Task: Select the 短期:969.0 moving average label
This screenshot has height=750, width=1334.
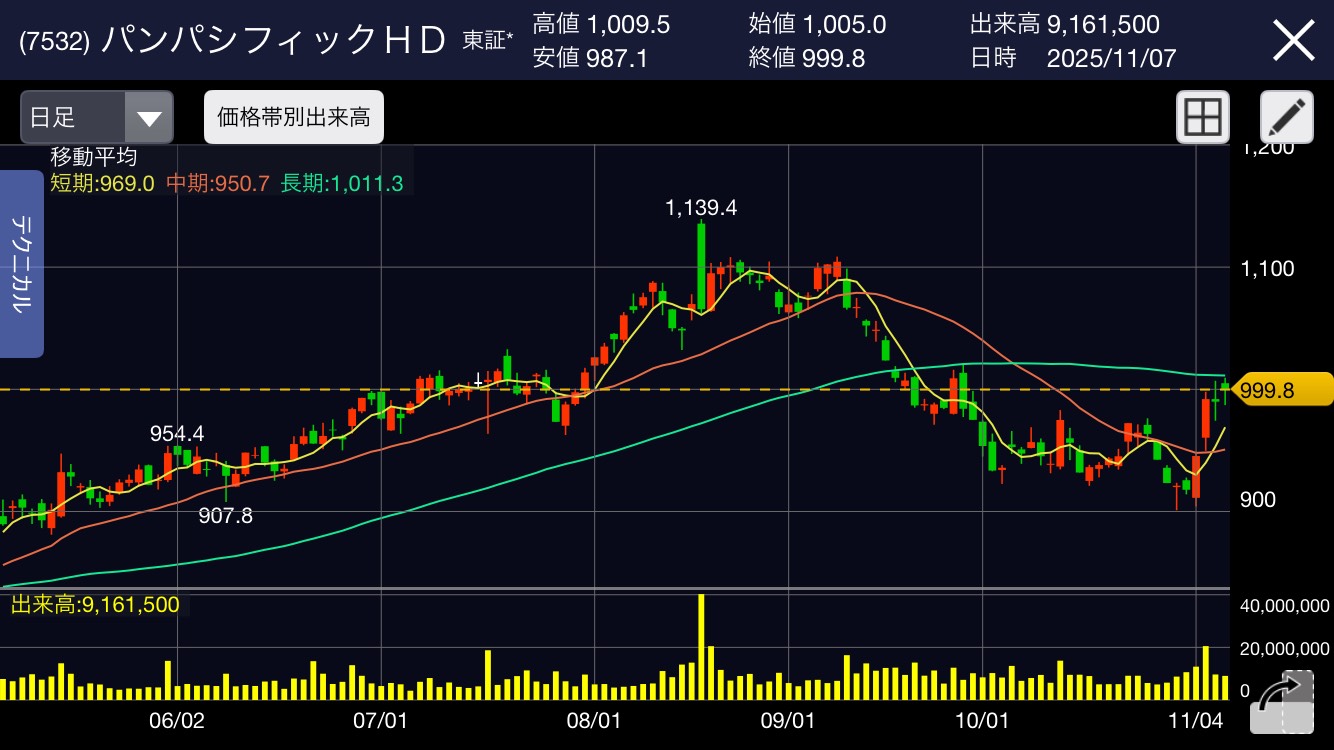Action: coord(102,183)
